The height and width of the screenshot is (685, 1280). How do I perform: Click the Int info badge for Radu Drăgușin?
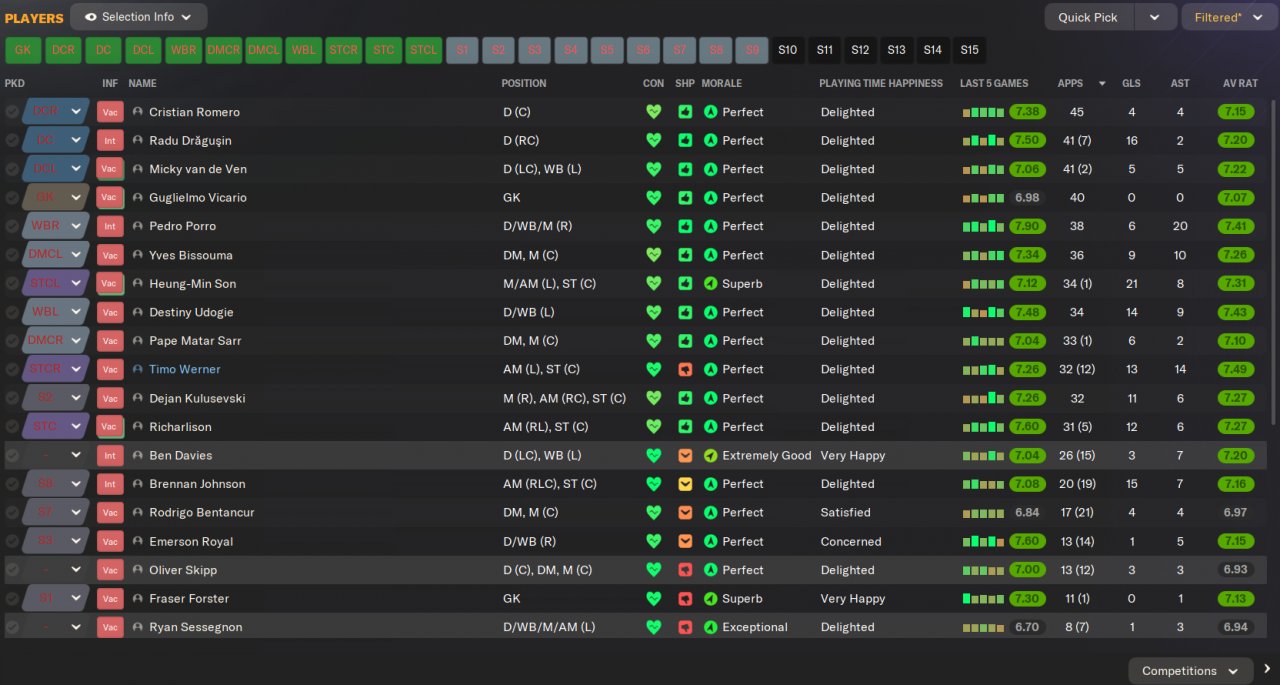pos(110,141)
